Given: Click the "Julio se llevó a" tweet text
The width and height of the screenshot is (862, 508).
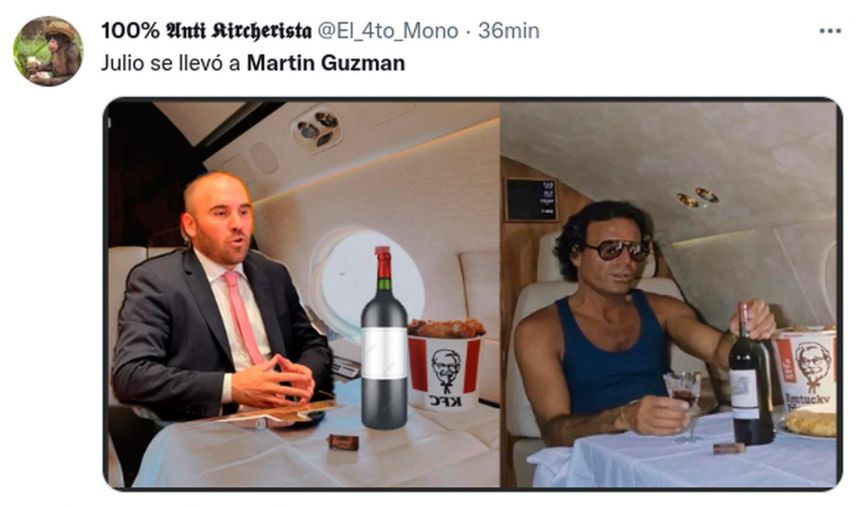Looking at the screenshot, I should click(171, 63).
